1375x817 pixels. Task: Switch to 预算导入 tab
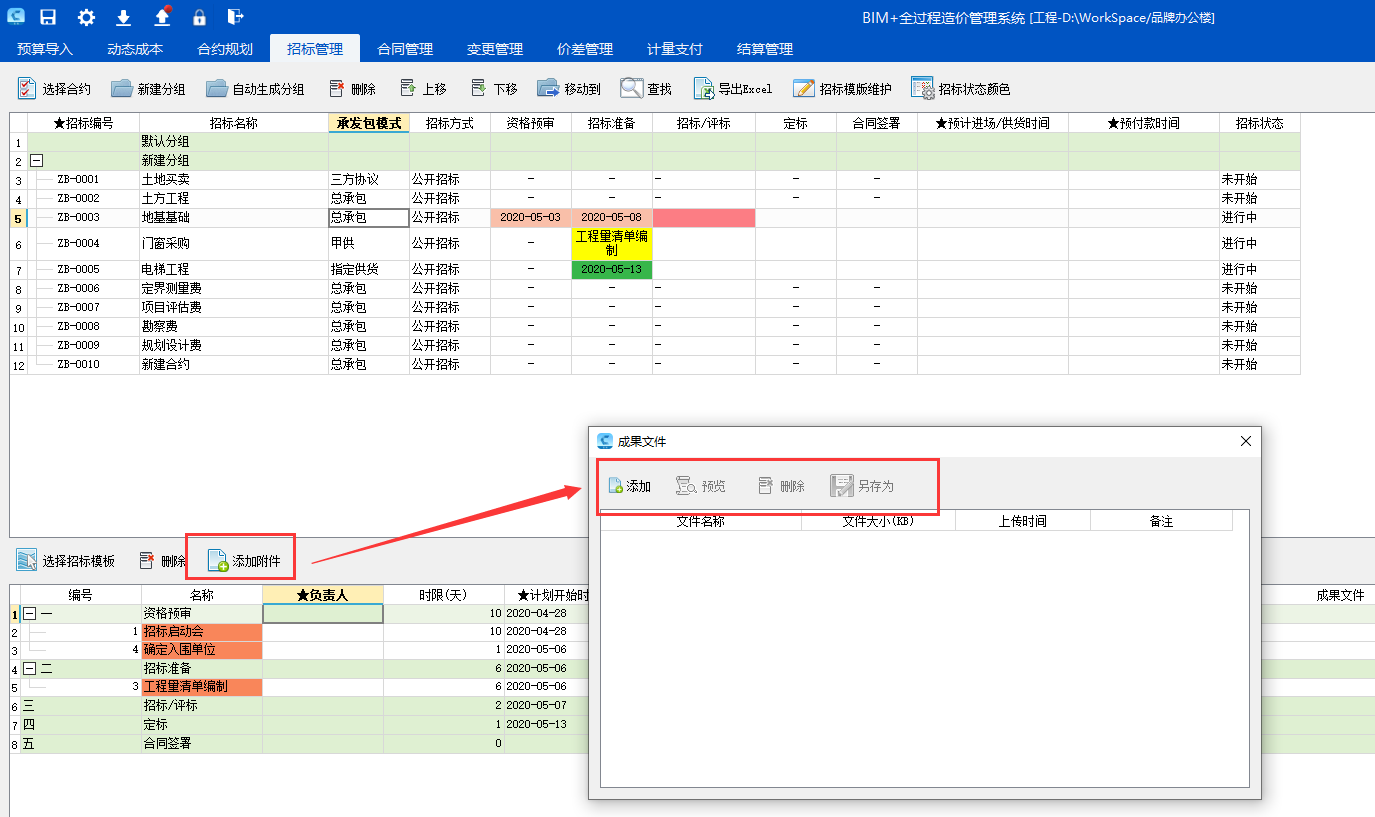tap(45, 49)
